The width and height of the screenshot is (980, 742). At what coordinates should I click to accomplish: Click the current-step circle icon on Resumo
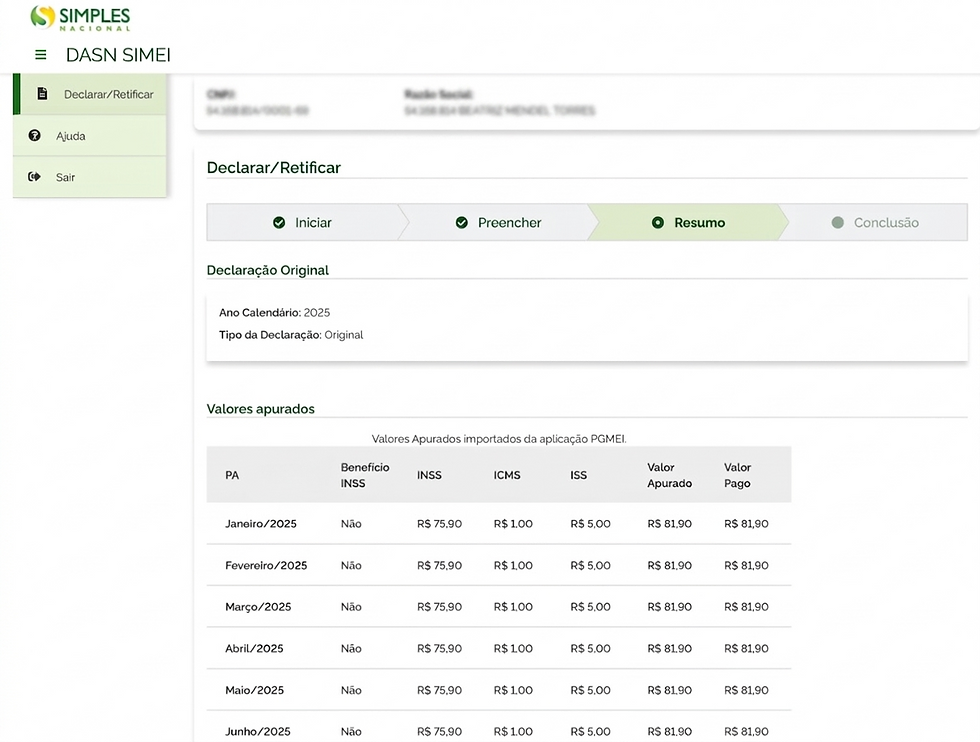point(658,223)
